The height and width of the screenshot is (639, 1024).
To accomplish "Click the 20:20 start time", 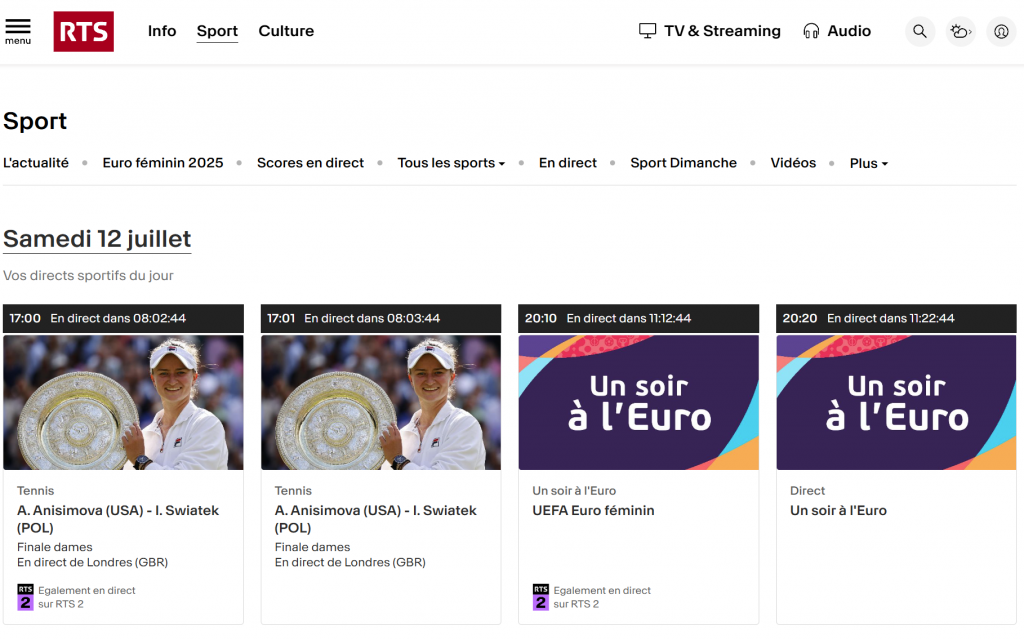I will point(800,318).
